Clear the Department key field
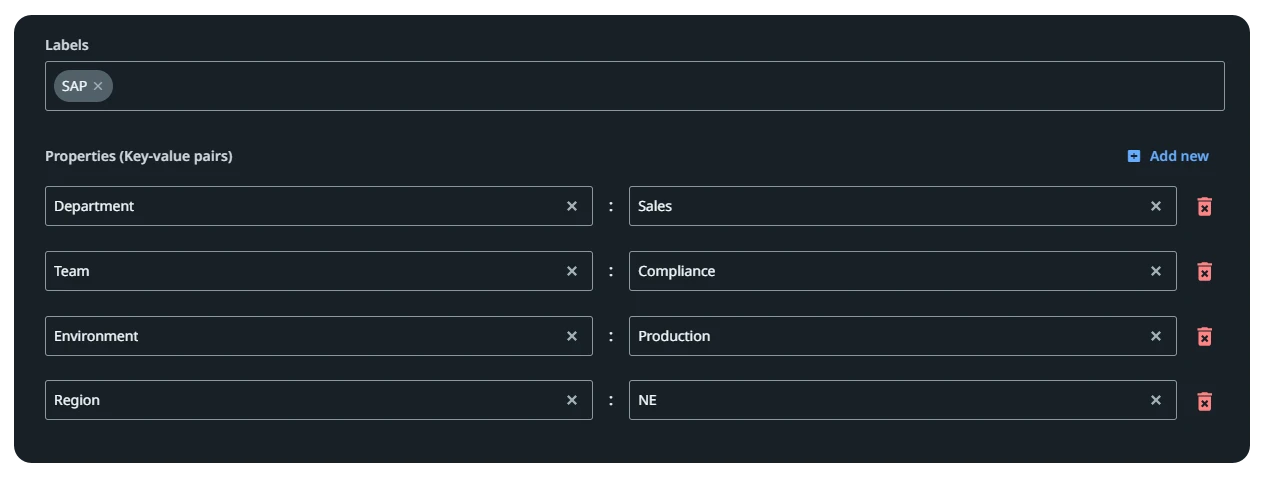 [572, 206]
